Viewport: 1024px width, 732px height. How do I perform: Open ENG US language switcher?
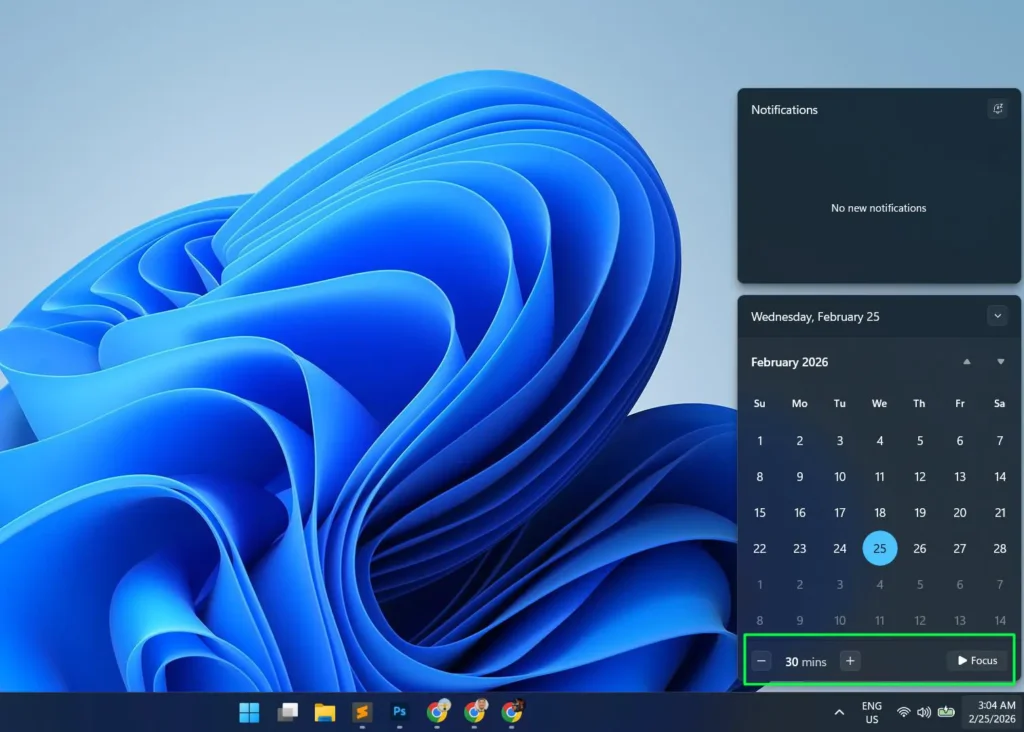click(872, 712)
